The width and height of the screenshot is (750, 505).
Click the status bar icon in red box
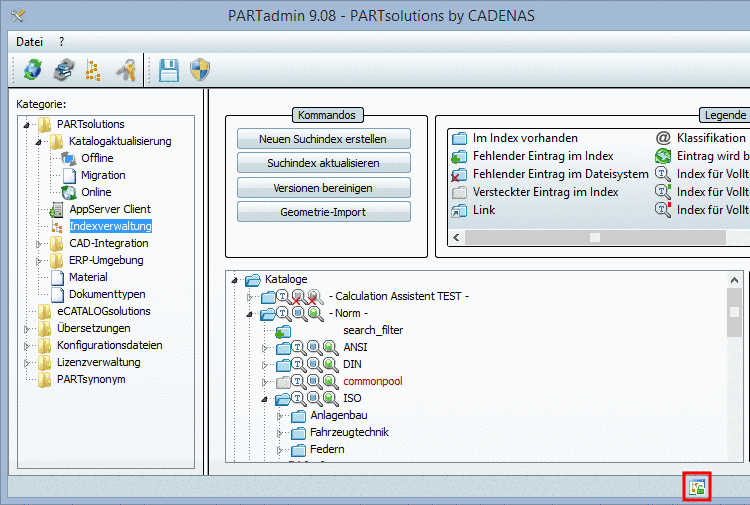[697, 487]
